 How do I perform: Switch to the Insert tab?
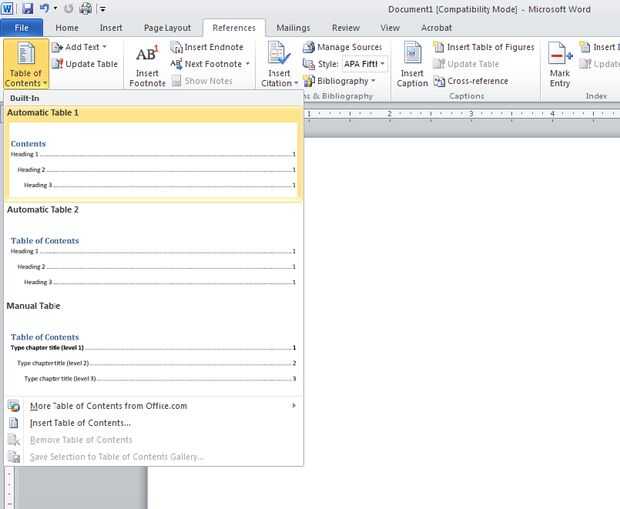(111, 28)
